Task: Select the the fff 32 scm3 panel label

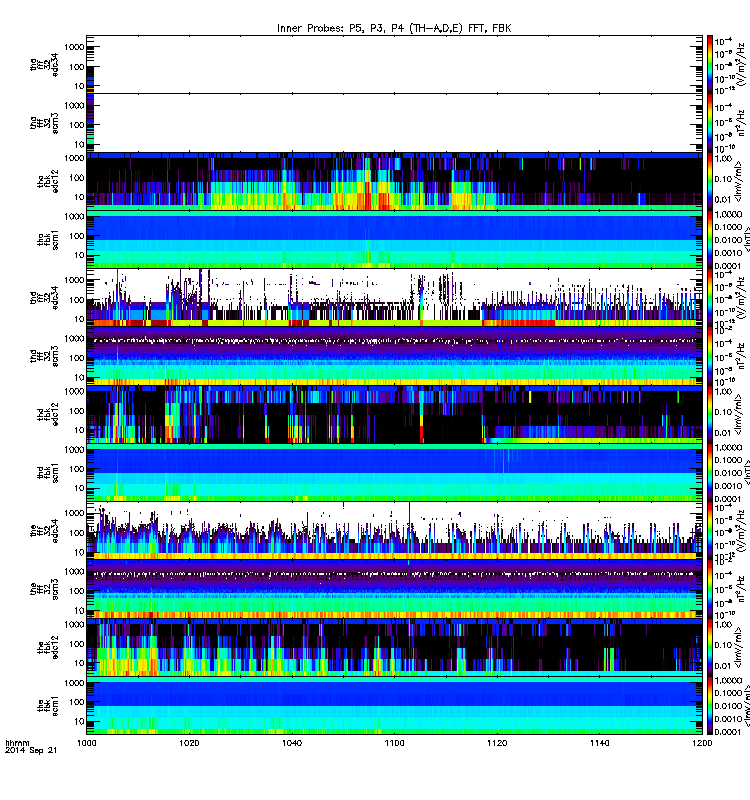Action: click(x=44, y=589)
